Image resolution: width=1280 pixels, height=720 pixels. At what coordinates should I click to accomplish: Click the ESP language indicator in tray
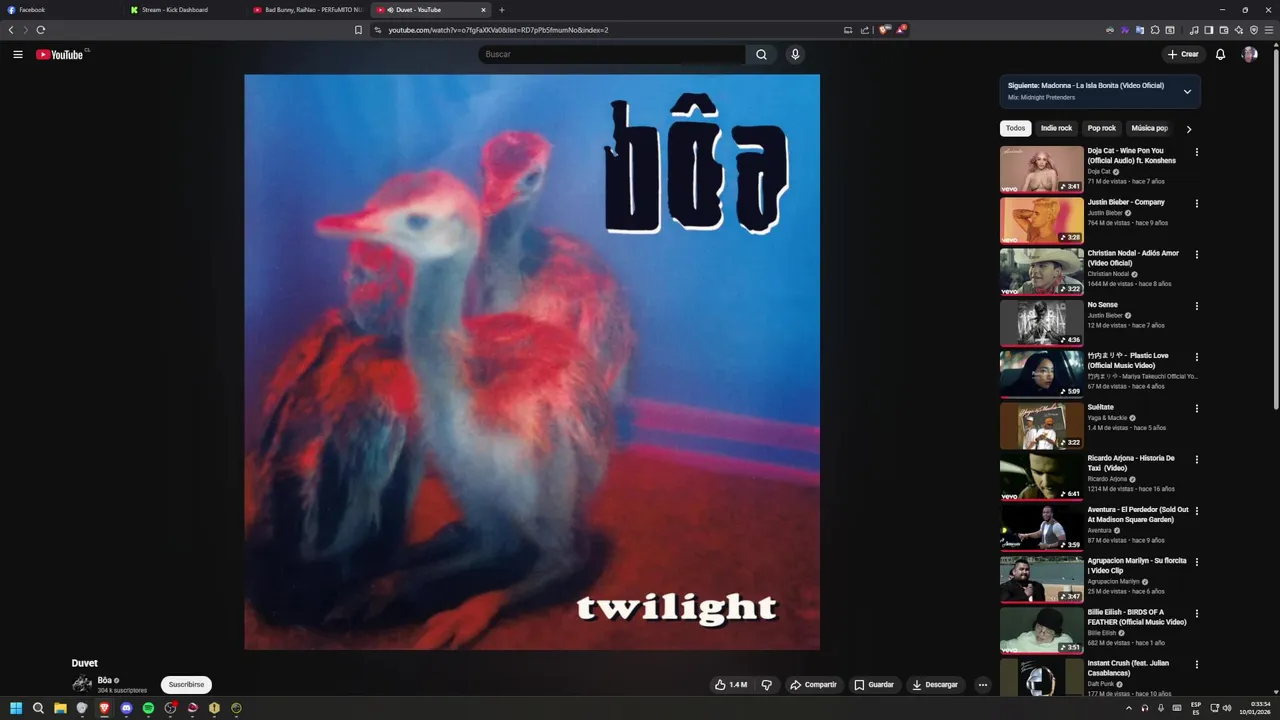pyautogui.click(x=1196, y=708)
